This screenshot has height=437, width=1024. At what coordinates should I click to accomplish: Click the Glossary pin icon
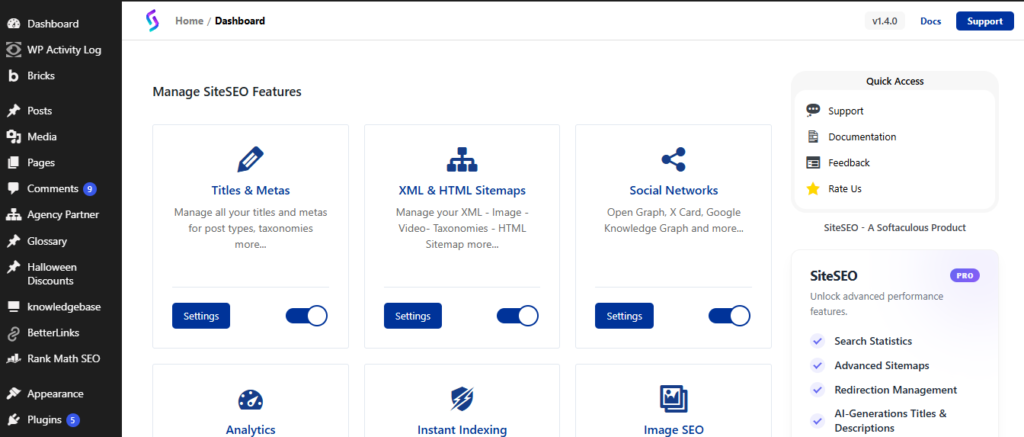pos(13,241)
